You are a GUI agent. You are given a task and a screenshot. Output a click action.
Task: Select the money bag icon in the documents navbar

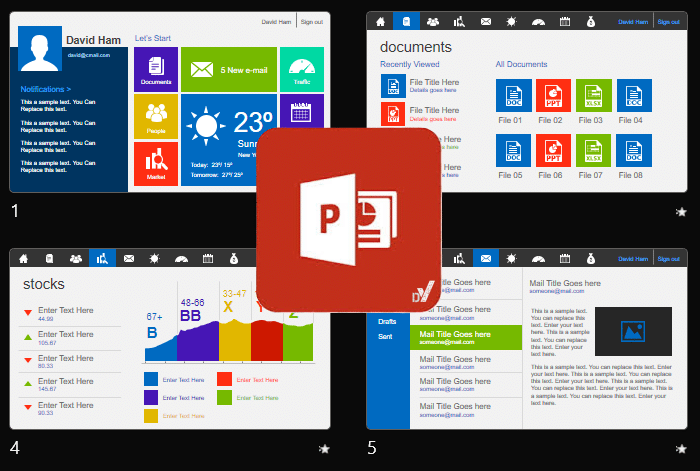[x=590, y=21]
